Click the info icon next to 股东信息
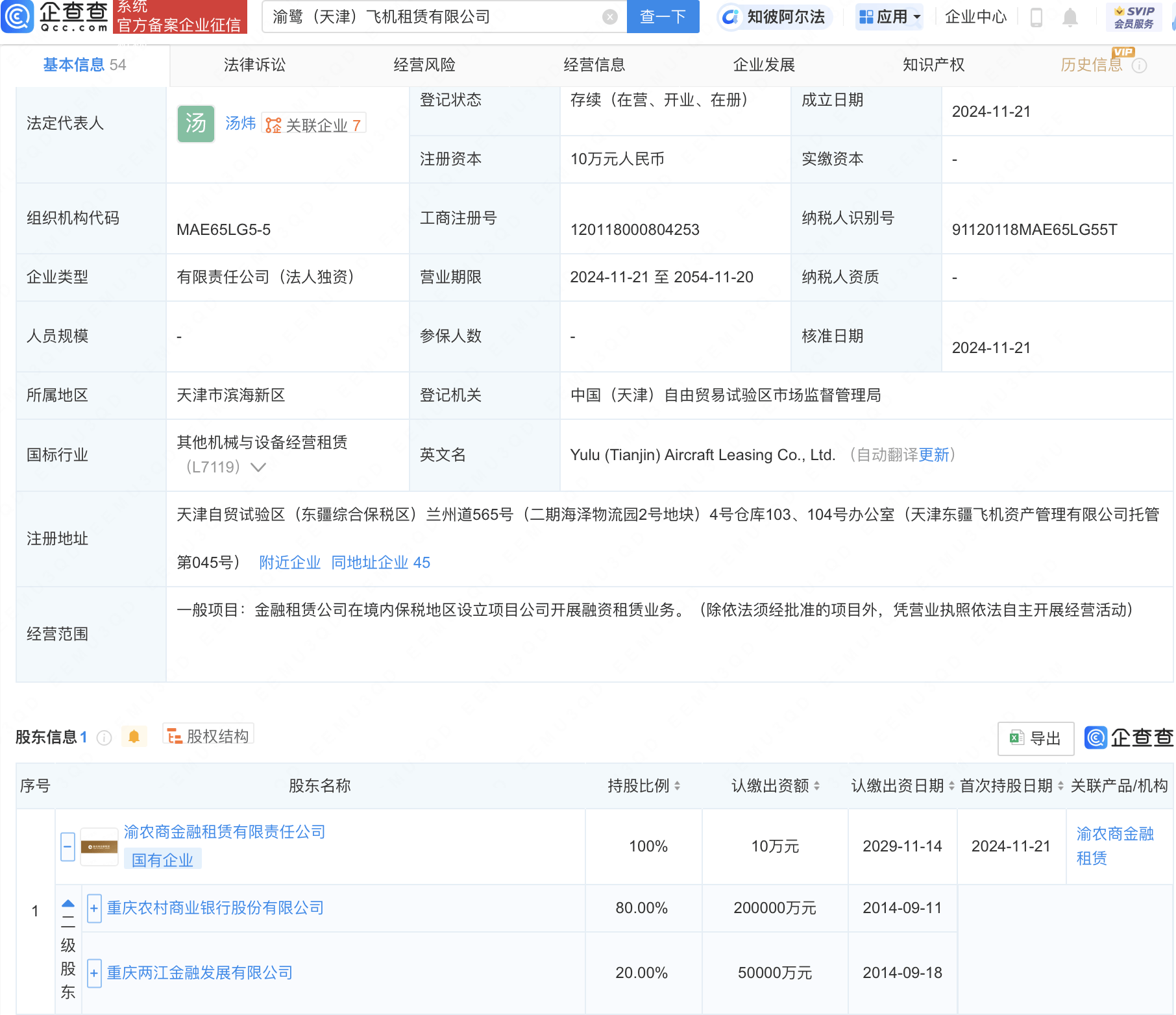Image resolution: width=1176 pixels, height=1015 pixels. (104, 738)
